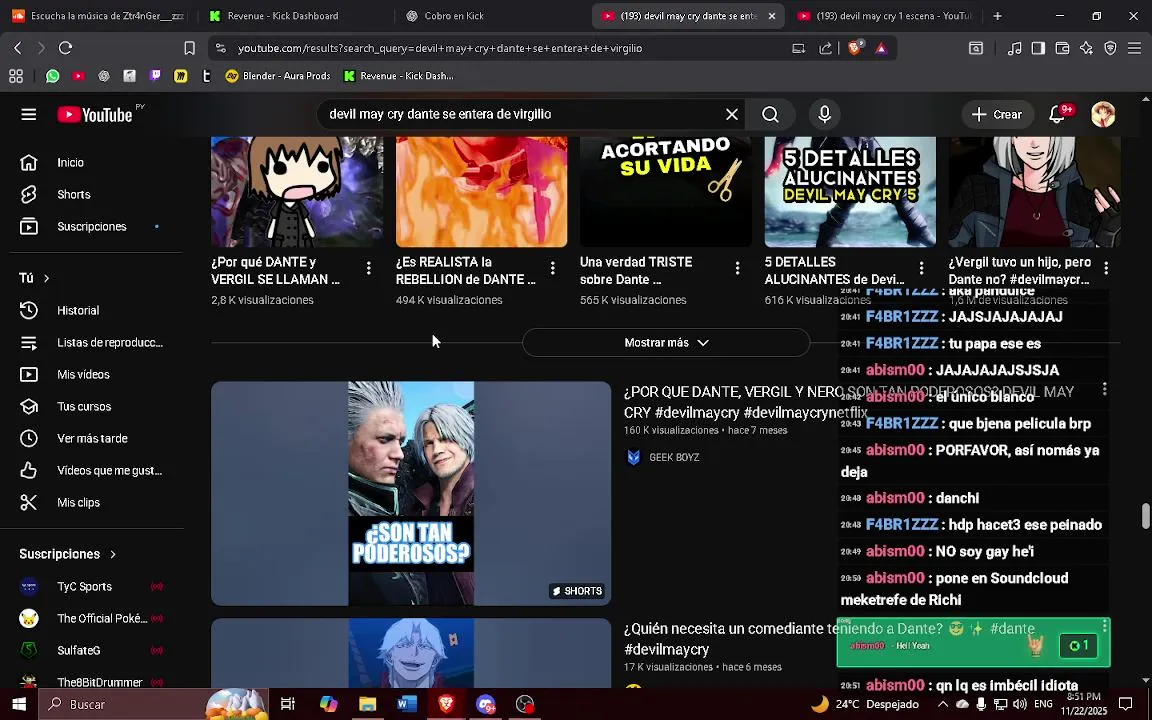This screenshot has width=1152, height=720.
Task: Click the YouTube logo
Action: point(95,115)
